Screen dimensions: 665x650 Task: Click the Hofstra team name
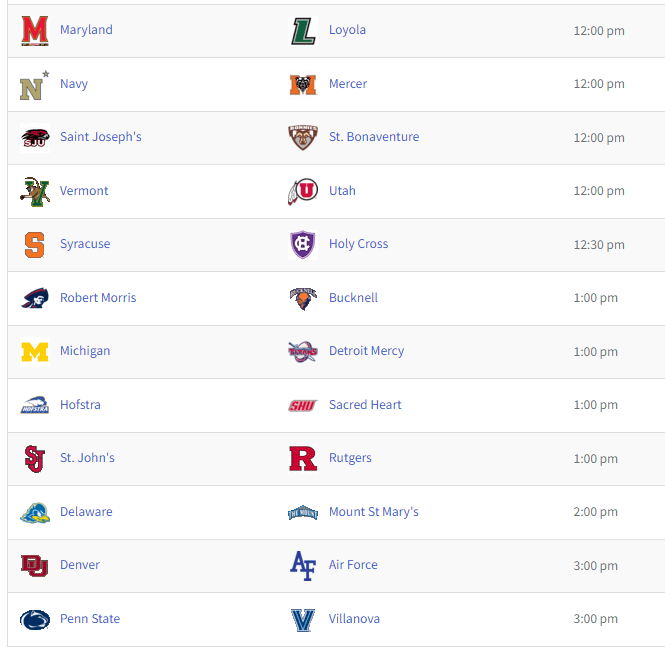80,405
